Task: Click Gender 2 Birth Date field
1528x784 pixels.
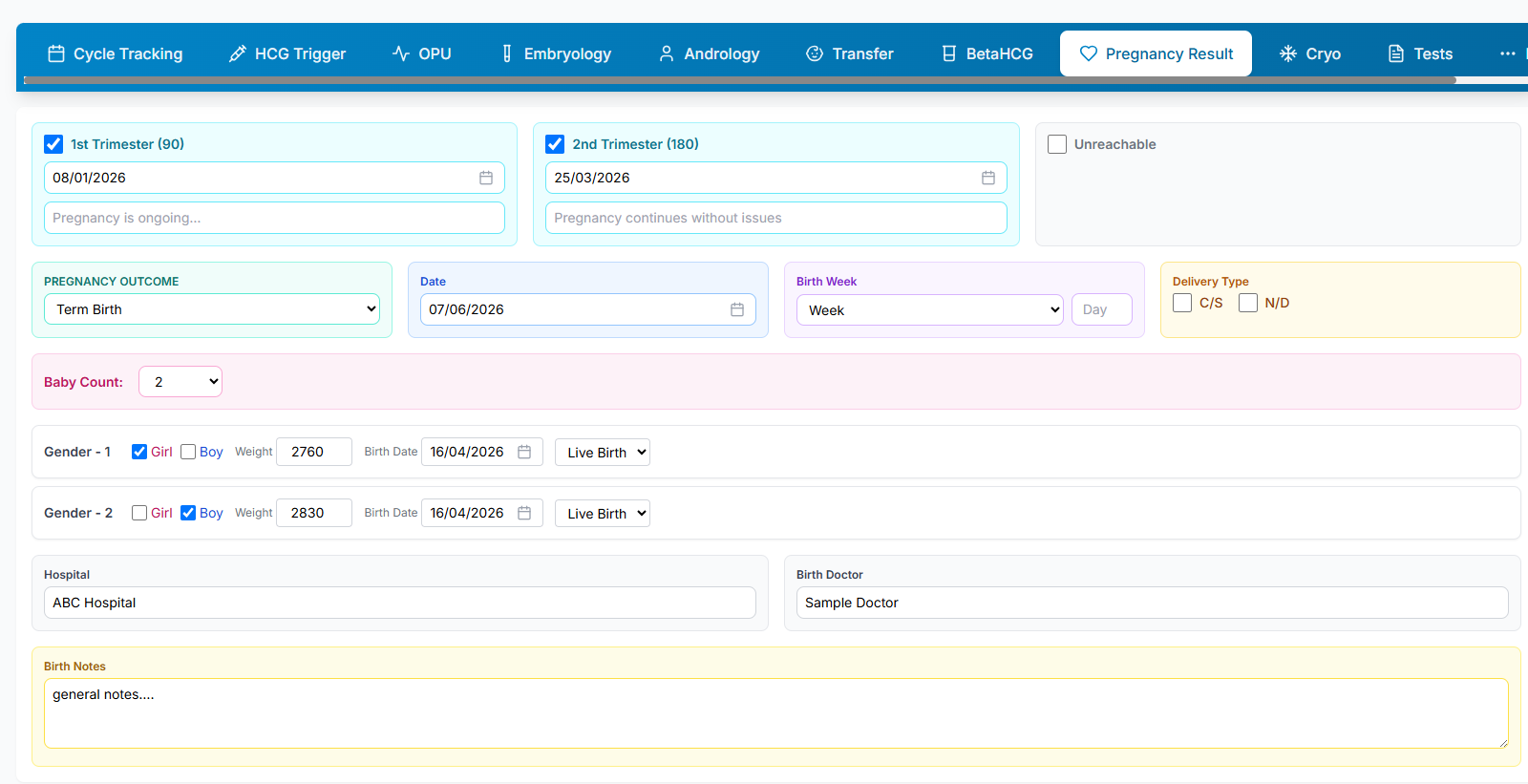Action: click(x=482, y=513)
